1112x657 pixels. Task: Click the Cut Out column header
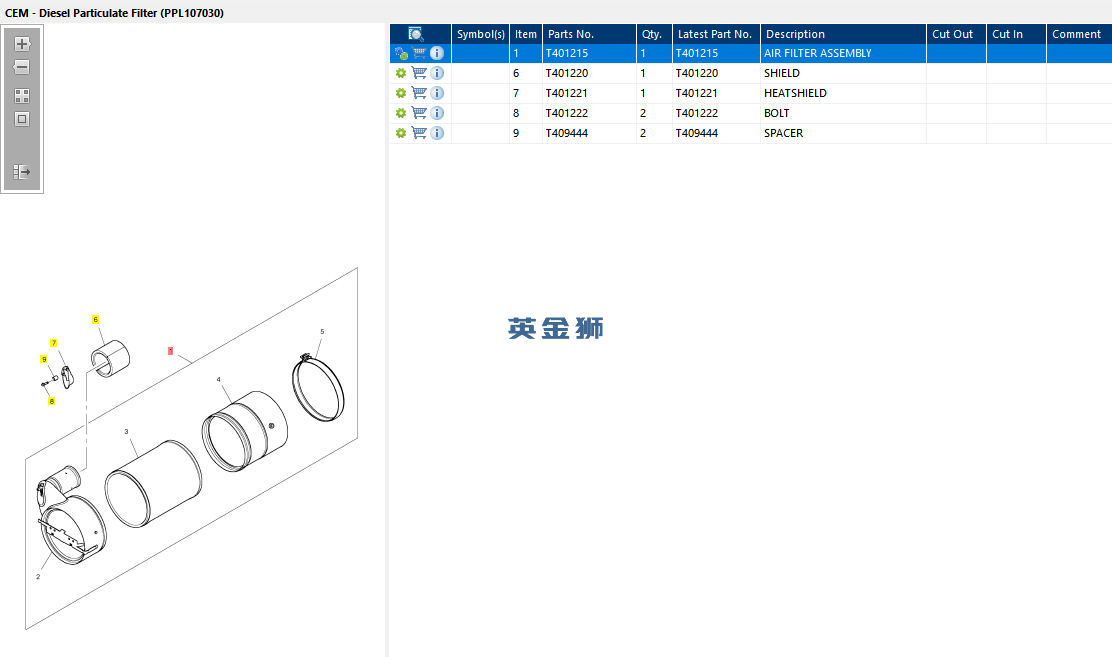click(956, 34)
